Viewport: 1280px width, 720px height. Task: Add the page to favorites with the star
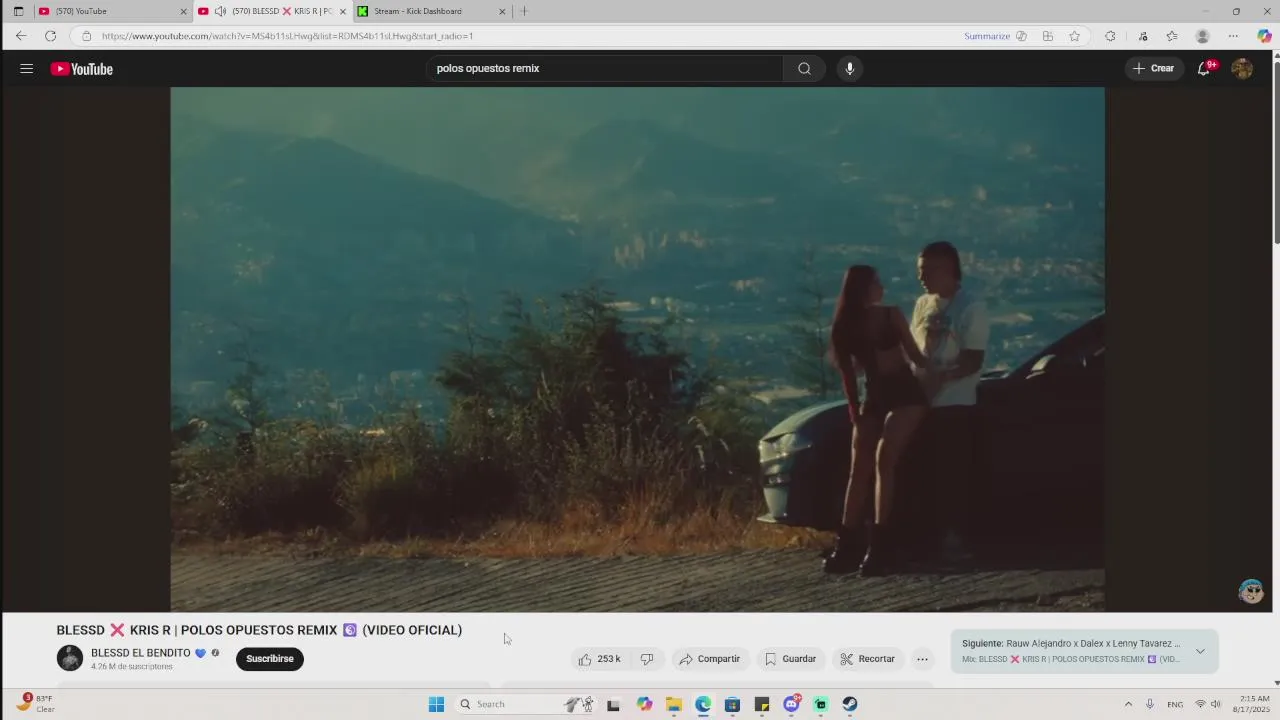pyautogui.click(x=1074, y=36)
